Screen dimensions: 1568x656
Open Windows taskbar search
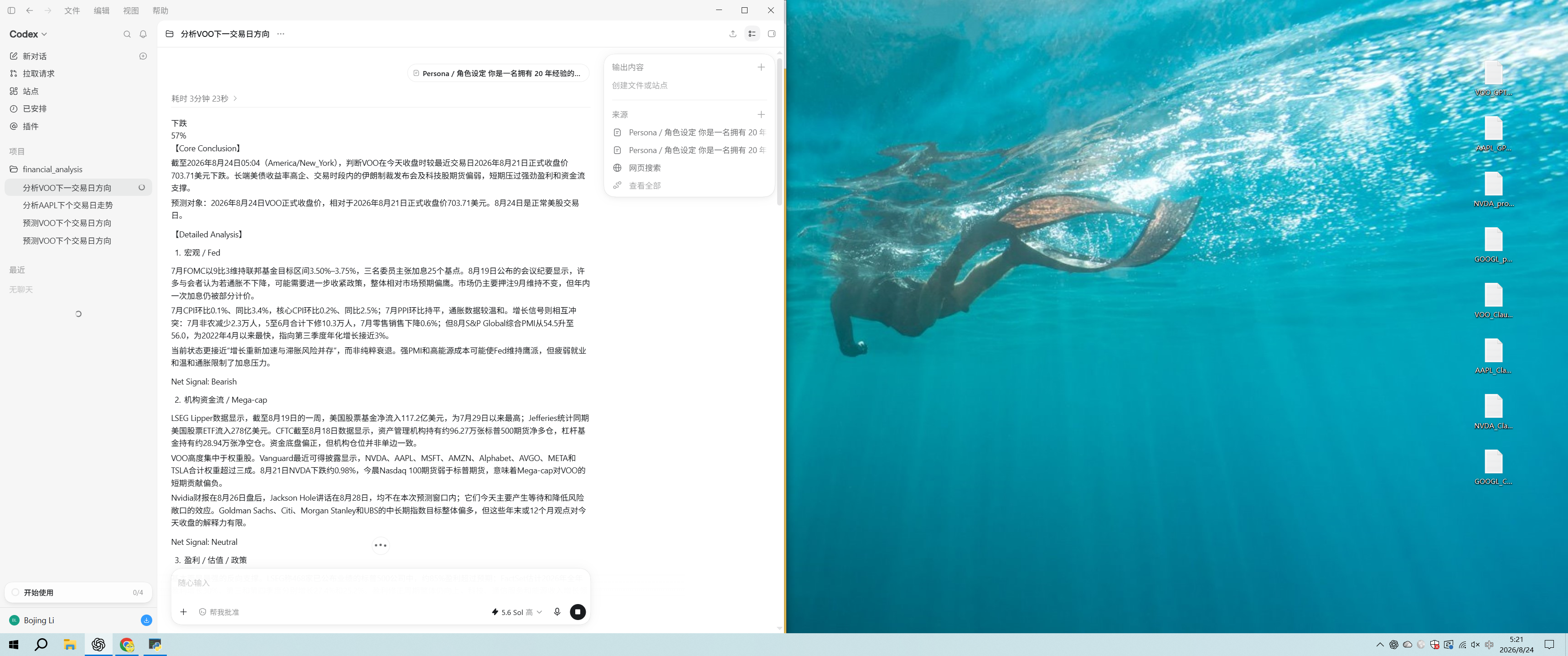tap(41, 645)
